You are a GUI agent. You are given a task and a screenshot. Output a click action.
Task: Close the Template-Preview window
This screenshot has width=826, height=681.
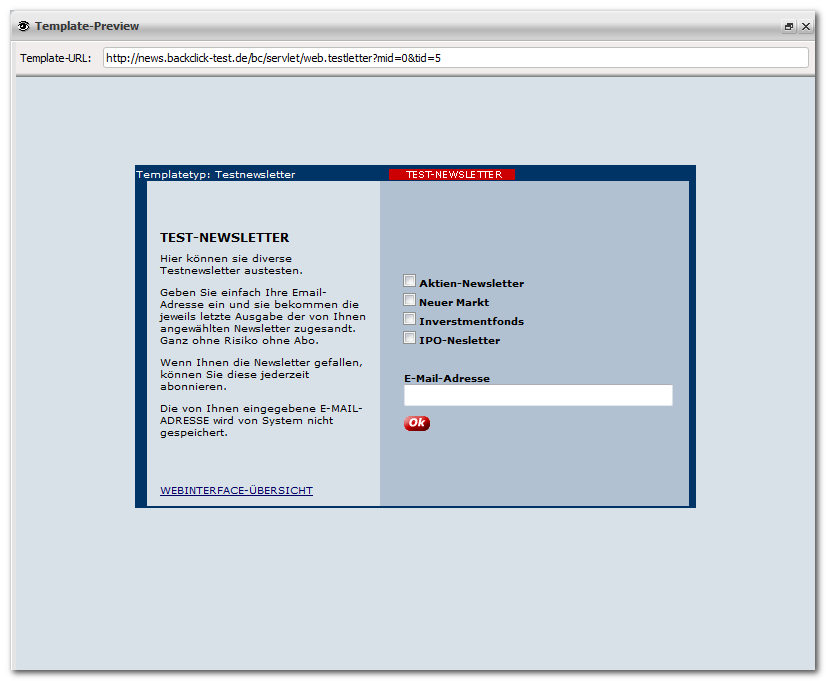pos(806,26)
